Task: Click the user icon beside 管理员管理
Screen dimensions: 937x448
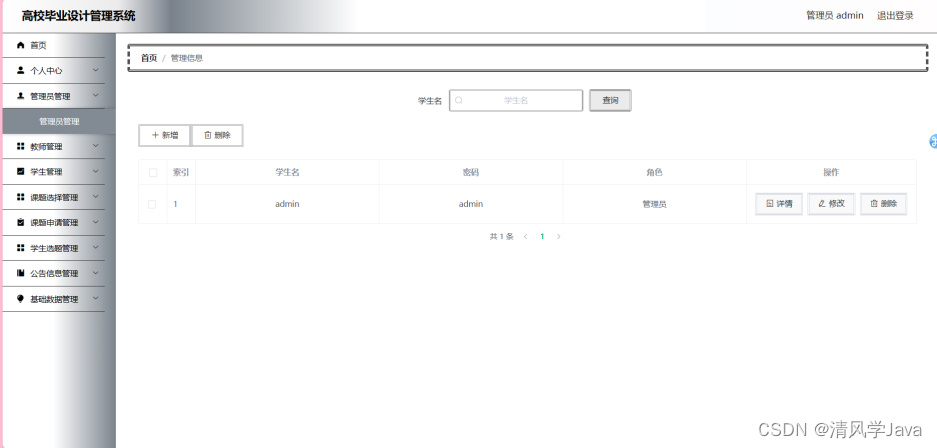Action: 21,96
